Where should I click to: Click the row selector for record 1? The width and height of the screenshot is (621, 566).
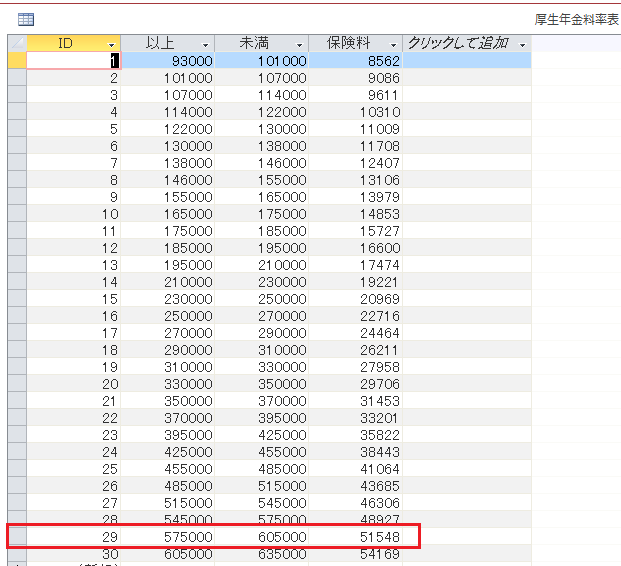pos(16,60)
